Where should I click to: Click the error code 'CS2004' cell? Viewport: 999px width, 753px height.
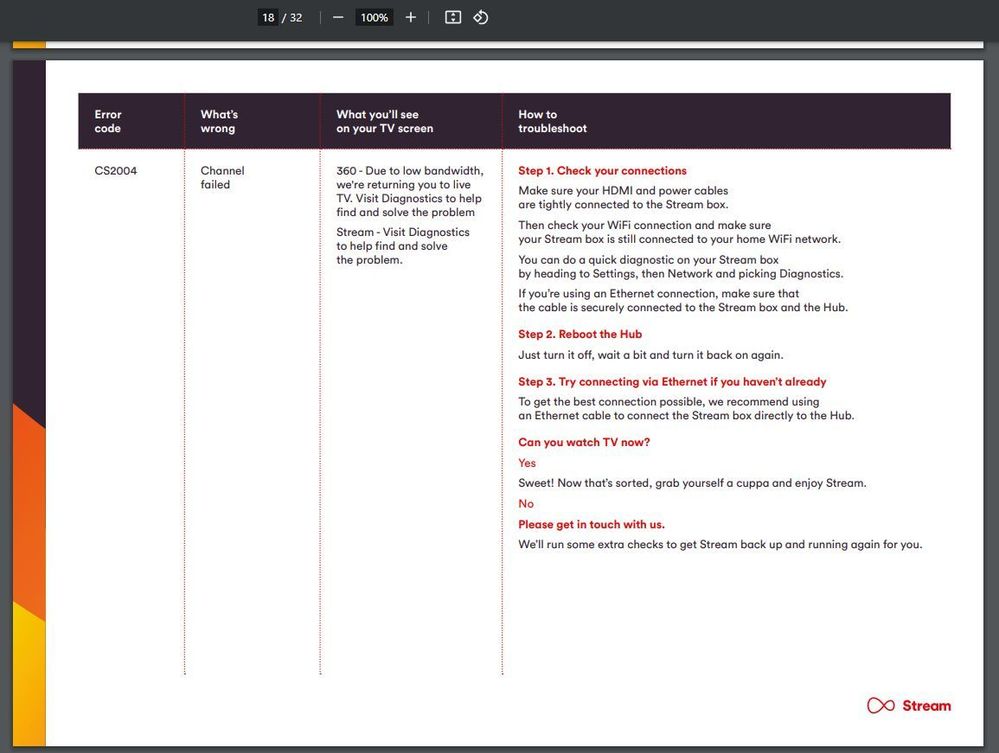tap(115, 171)
